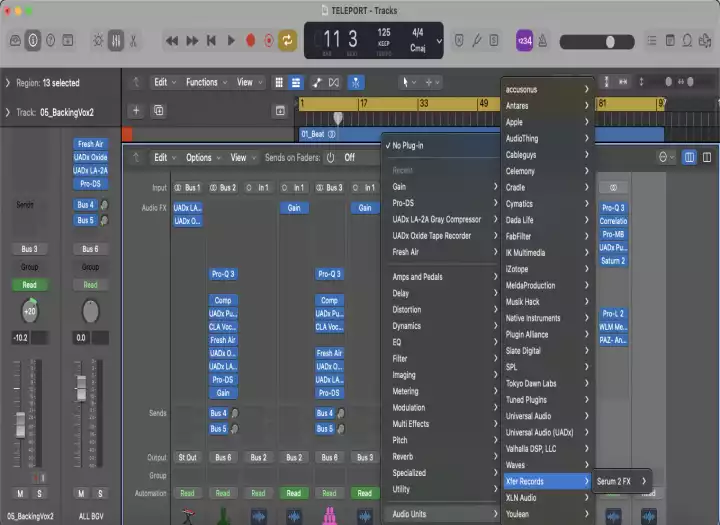
Task: Open the List Editors icon
Action: [x=652, y=41]
